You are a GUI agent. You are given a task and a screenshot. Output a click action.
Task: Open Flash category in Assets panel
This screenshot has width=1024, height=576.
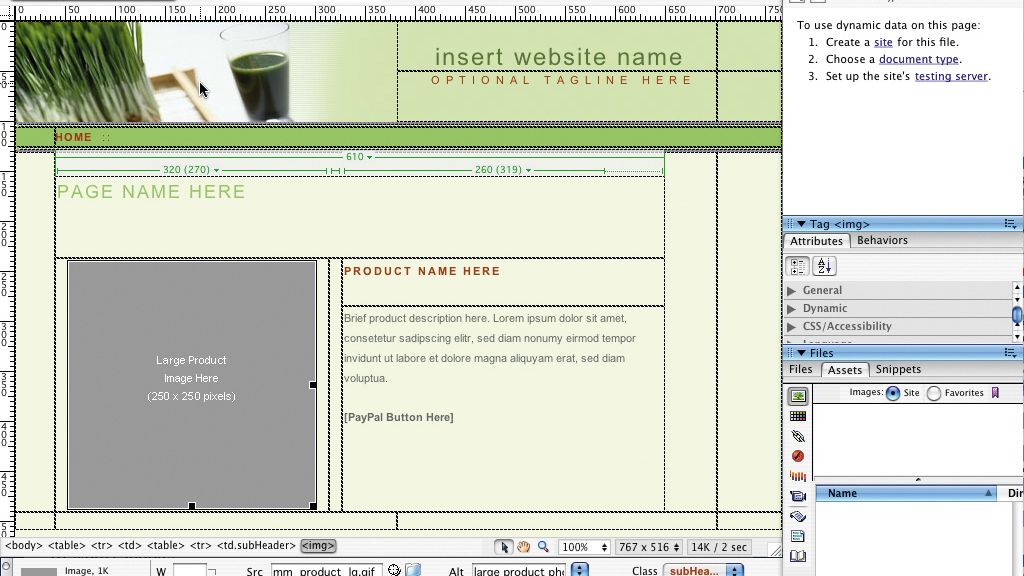click(x=797, y=456)
